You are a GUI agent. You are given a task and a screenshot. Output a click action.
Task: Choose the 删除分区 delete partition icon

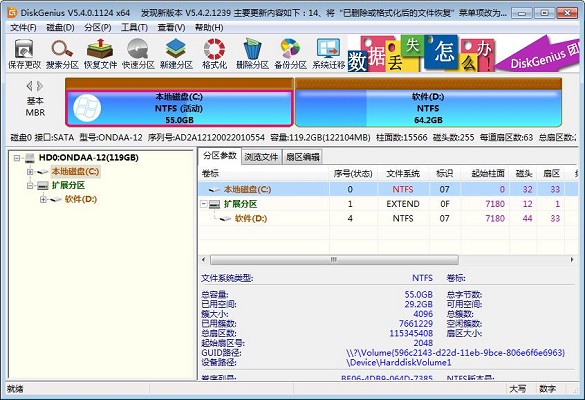pyautogui.click(x=252, y=54)
